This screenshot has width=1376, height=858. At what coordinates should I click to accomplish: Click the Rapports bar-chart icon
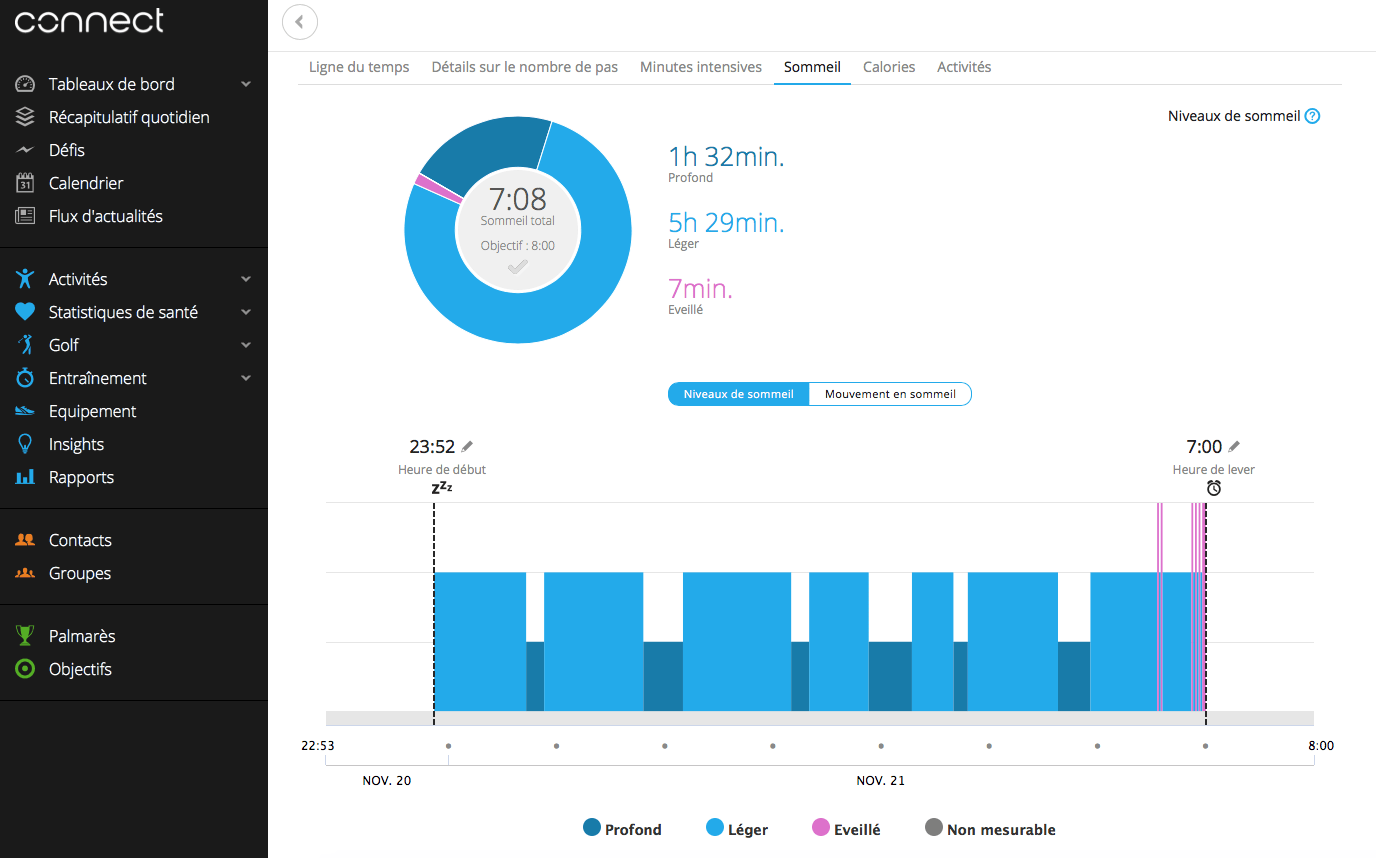pyautogui.click(x=24, y=477)
